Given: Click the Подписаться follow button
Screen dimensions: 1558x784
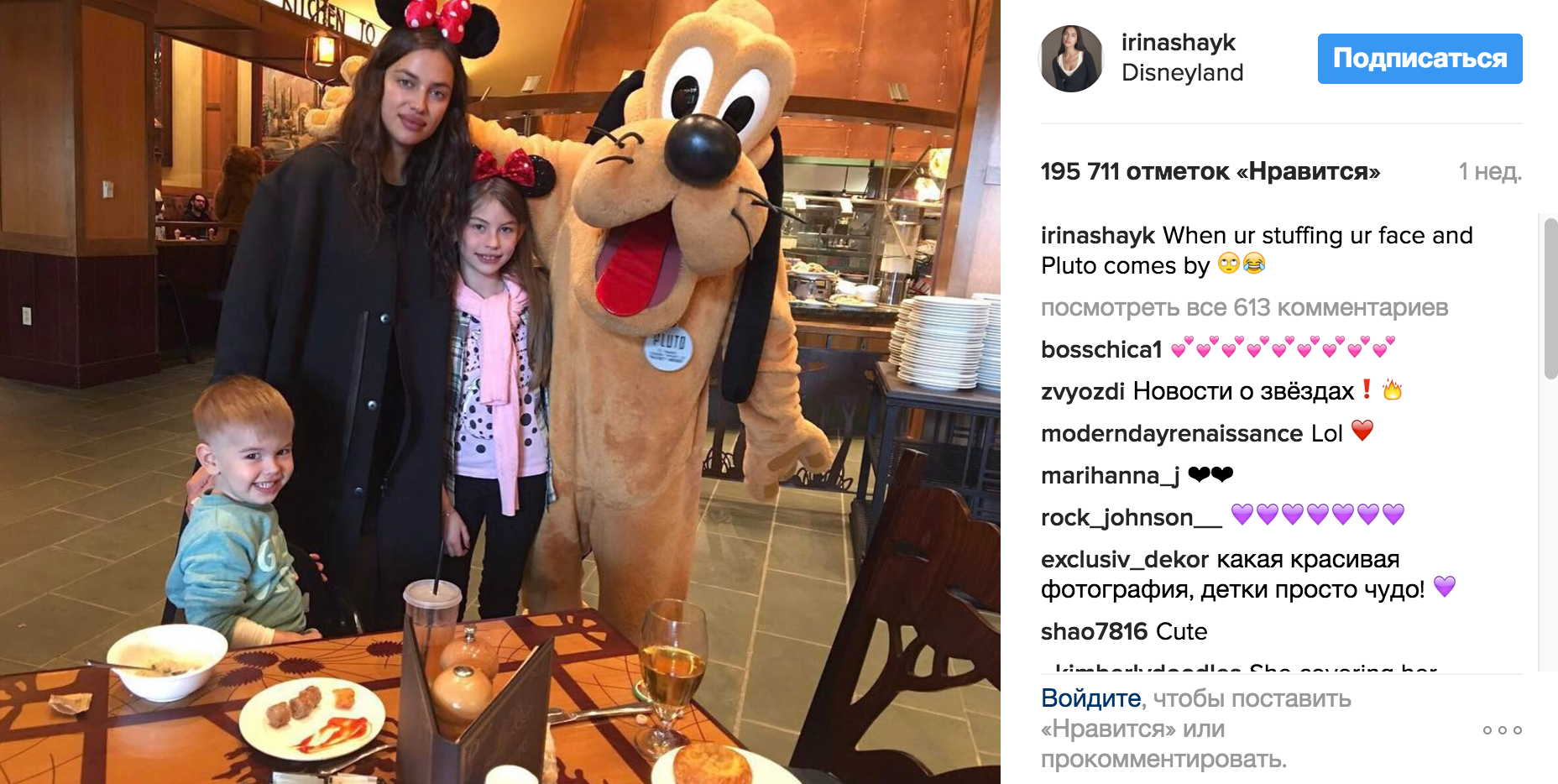Looking at the screenshot, I should point(1419,58).
